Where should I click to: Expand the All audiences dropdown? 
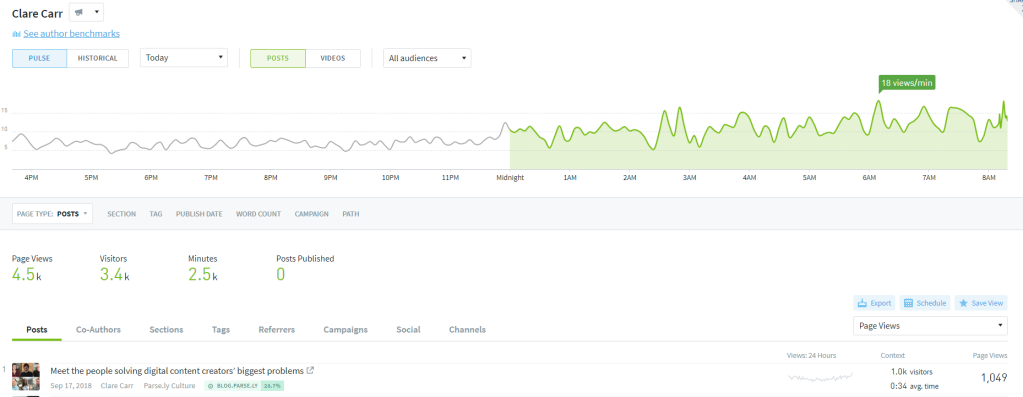click(x=427, y=58)
